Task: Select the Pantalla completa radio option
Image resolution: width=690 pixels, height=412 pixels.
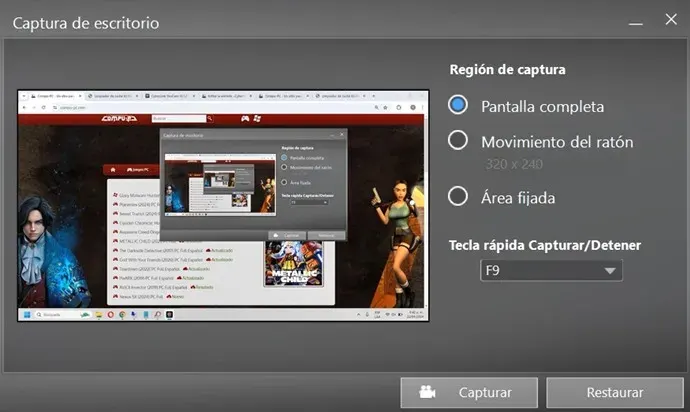Action: pos(458,105)
